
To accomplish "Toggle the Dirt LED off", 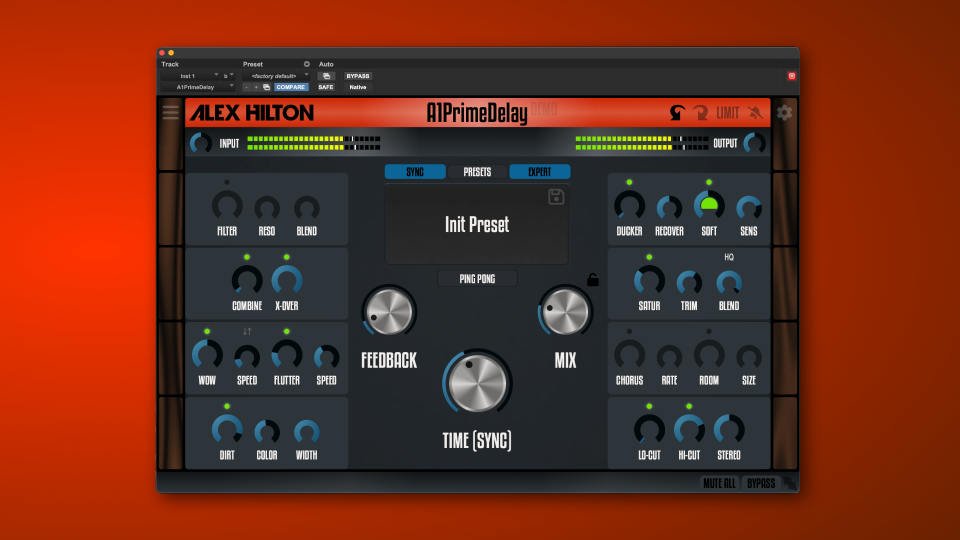I will point(227,407).
